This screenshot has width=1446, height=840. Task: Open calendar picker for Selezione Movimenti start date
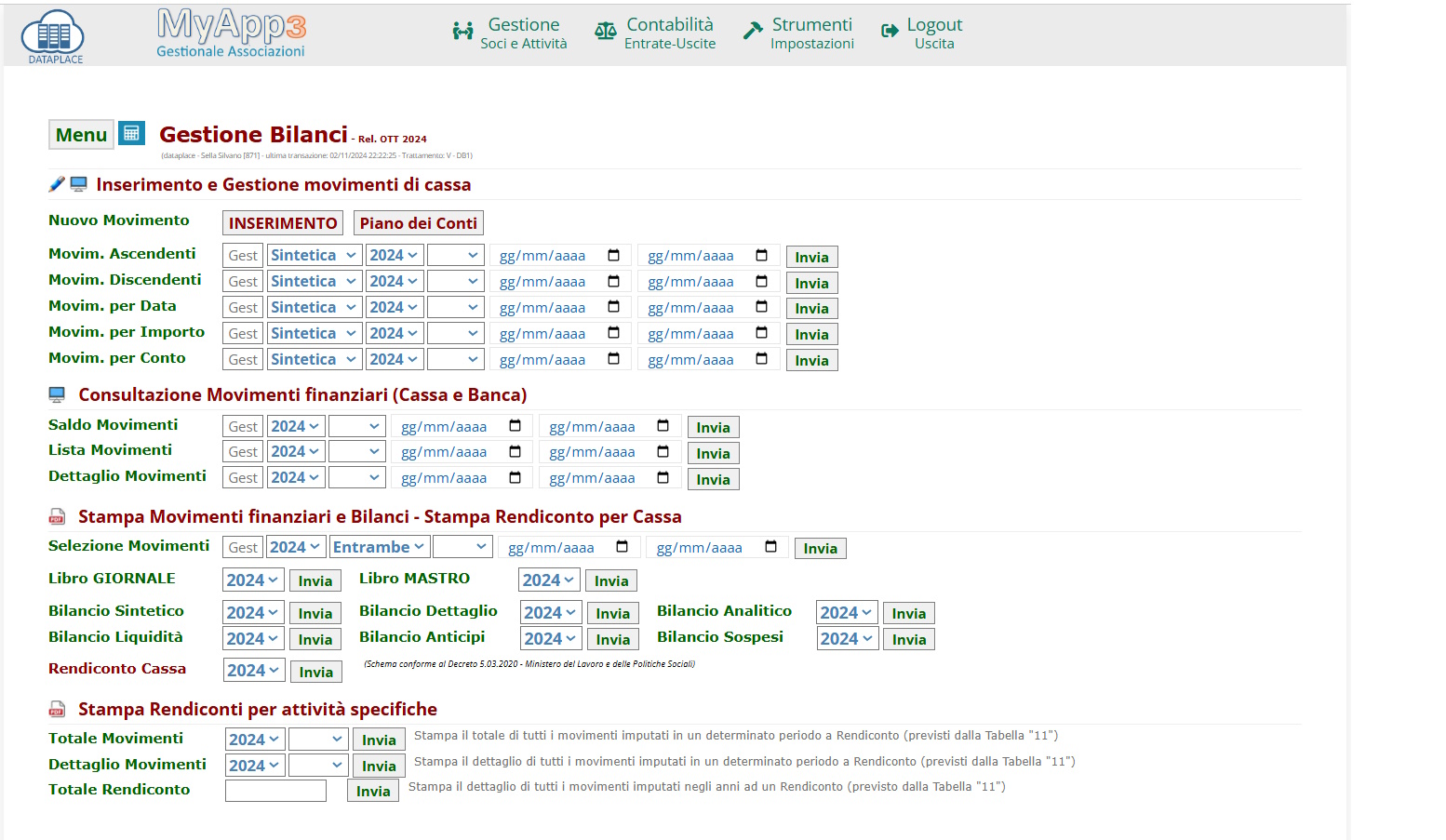(622, 546)
